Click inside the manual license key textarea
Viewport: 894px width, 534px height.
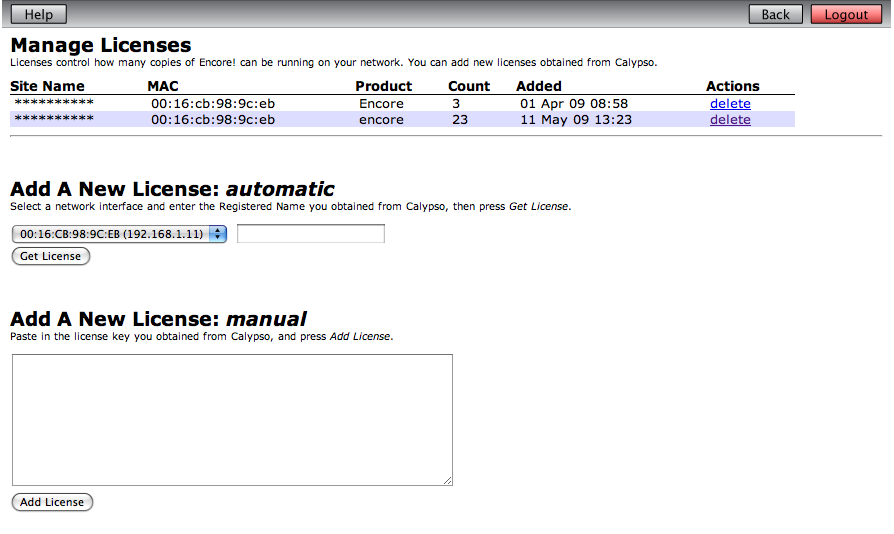point(232,420)
